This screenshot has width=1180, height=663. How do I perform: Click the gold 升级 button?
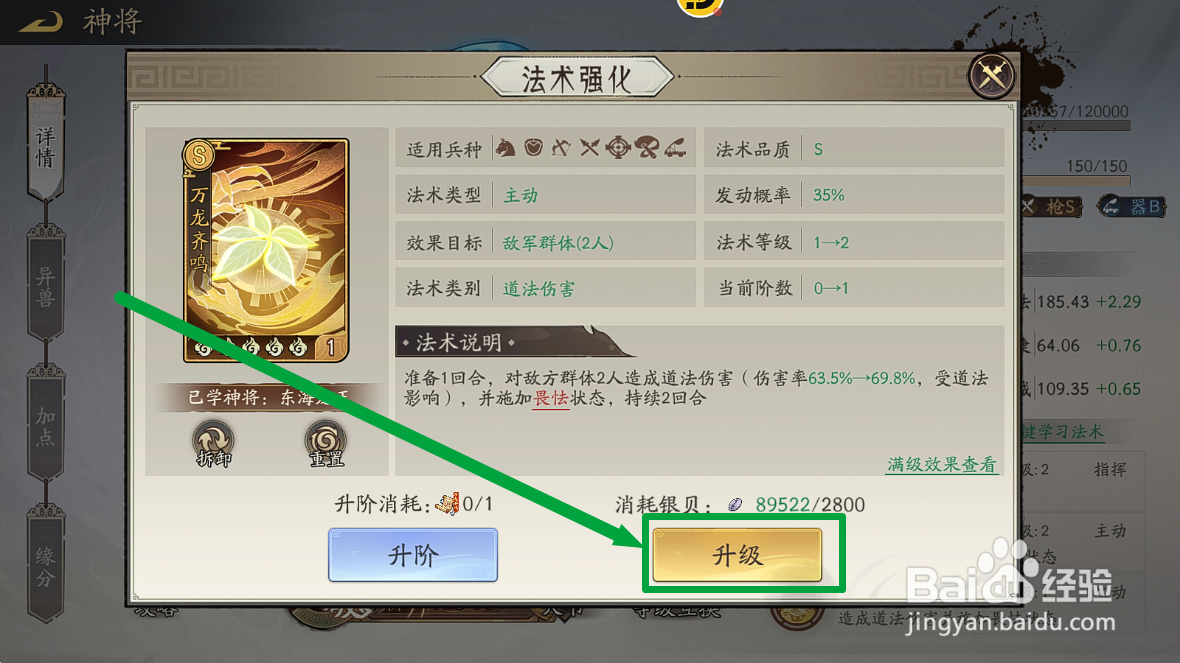click(x=737, y=555)
